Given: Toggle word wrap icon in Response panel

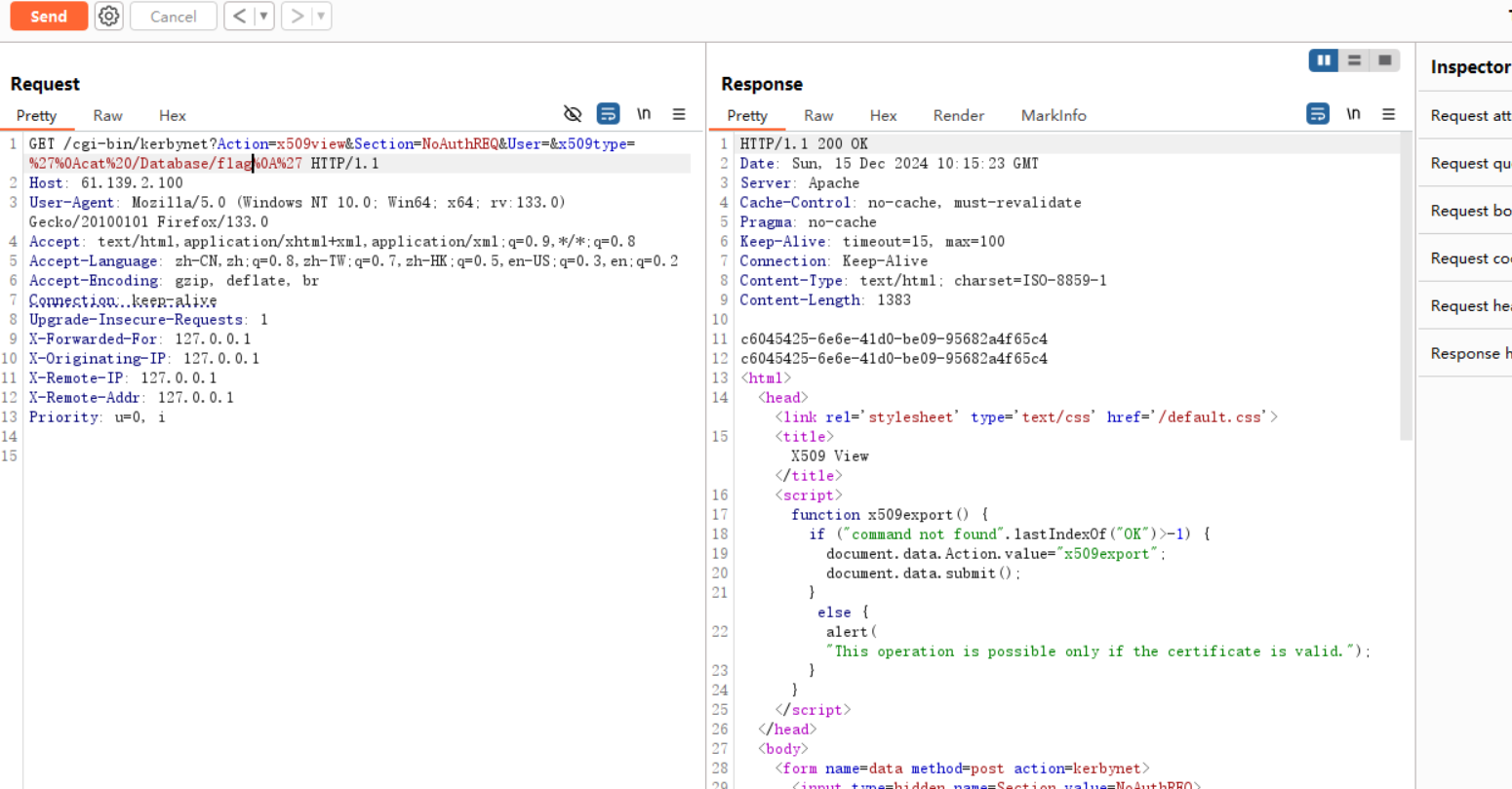Looking at the screenshot, I should 1318,114.
